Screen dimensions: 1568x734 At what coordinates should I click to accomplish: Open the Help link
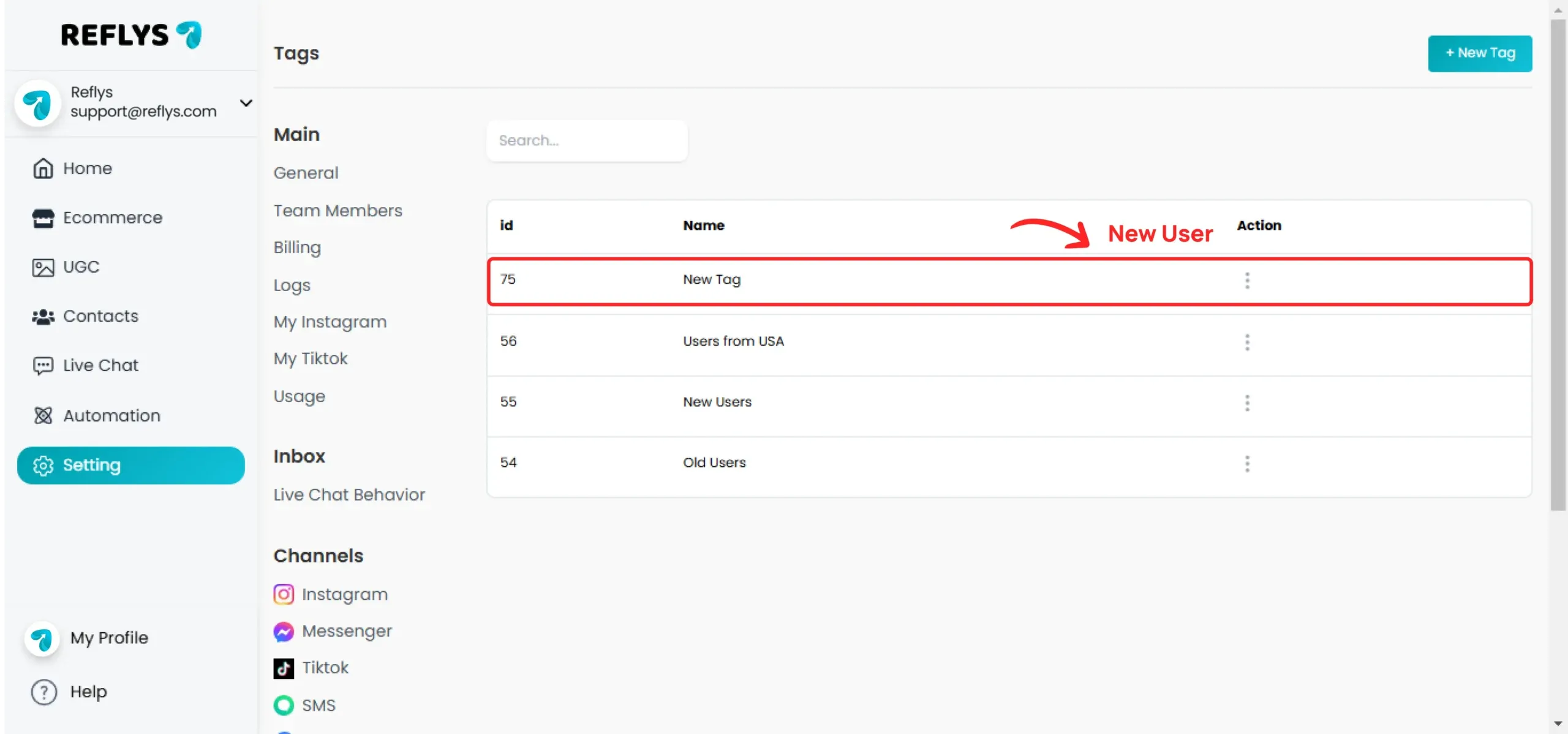[x=88, y=692]
